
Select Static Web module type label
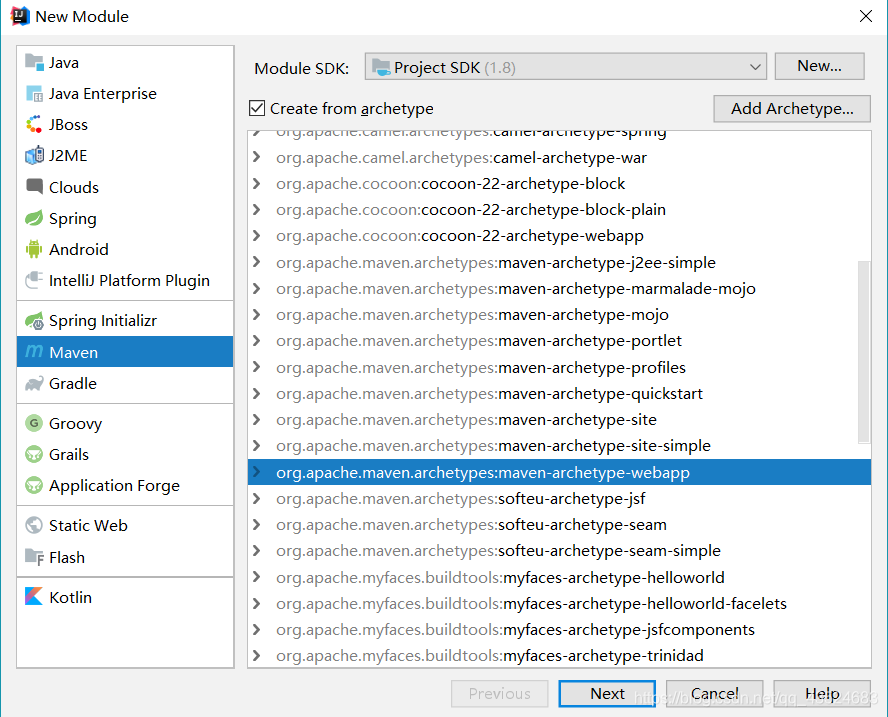pyautogui.click(x=88, y=526)
